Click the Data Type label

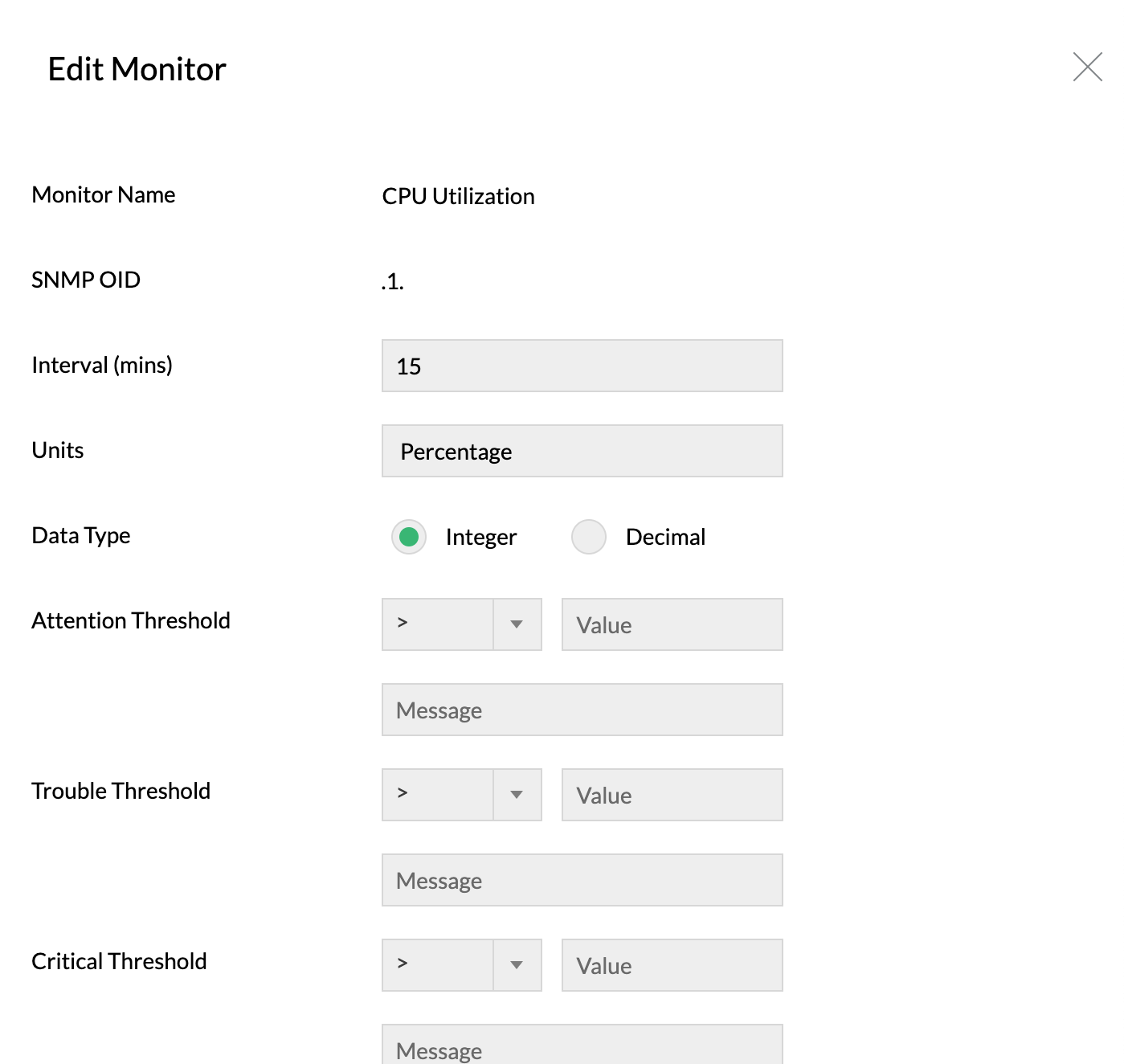point(80,535)
